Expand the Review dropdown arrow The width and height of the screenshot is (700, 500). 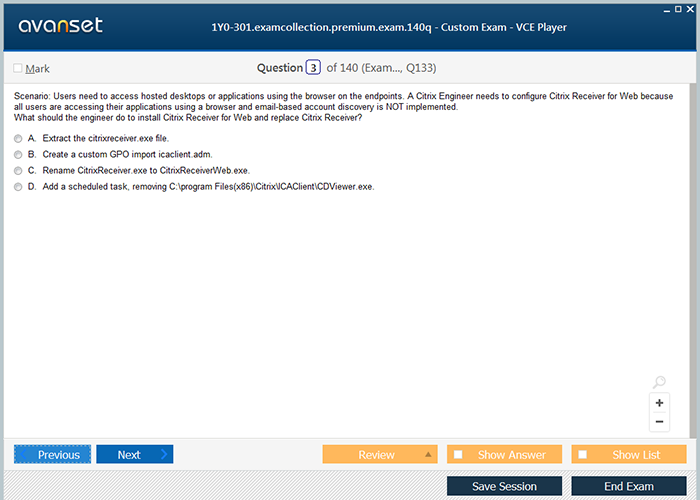[x=429, y=455]
